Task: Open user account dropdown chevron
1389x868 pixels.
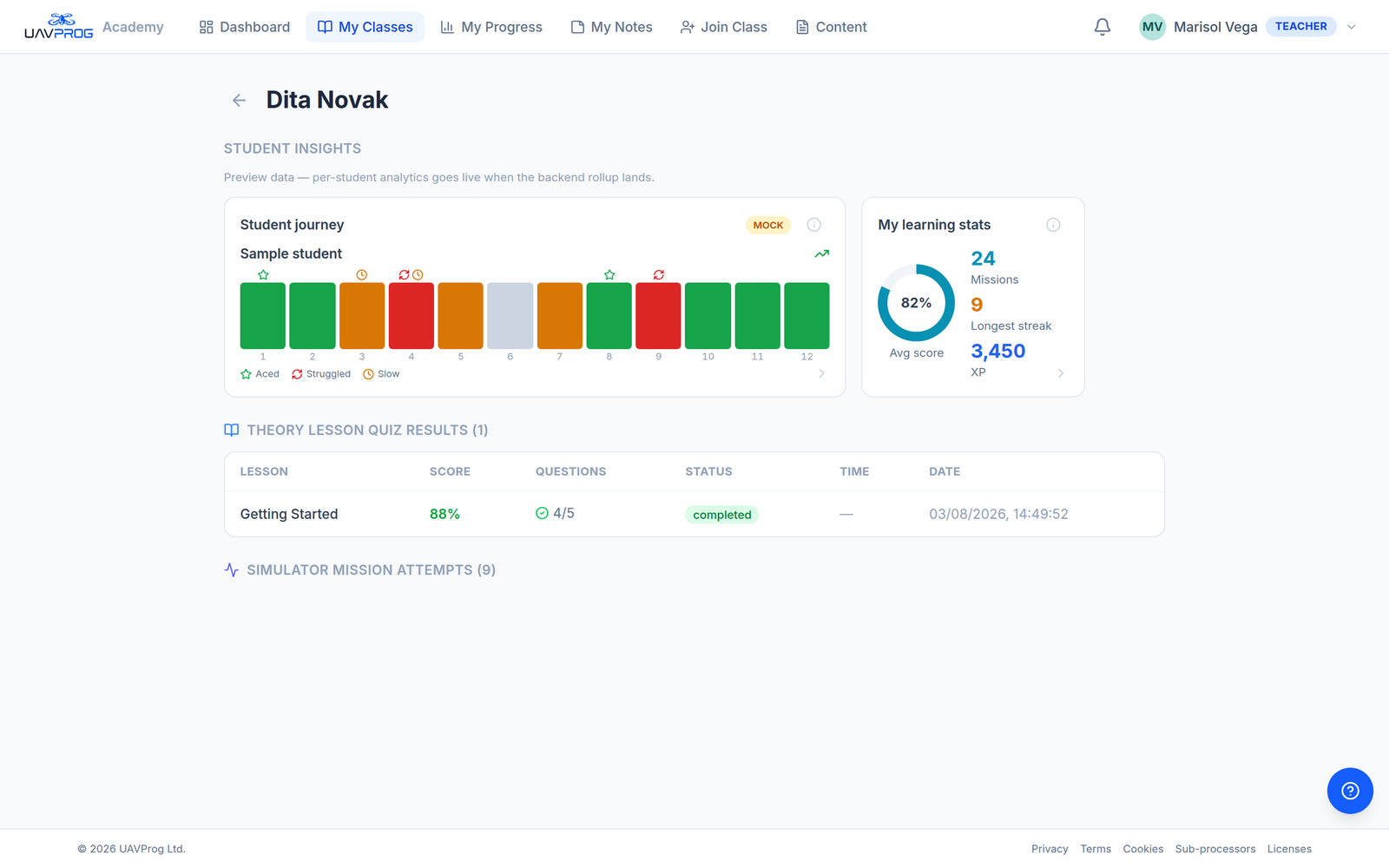Action: pos(1351,27)
